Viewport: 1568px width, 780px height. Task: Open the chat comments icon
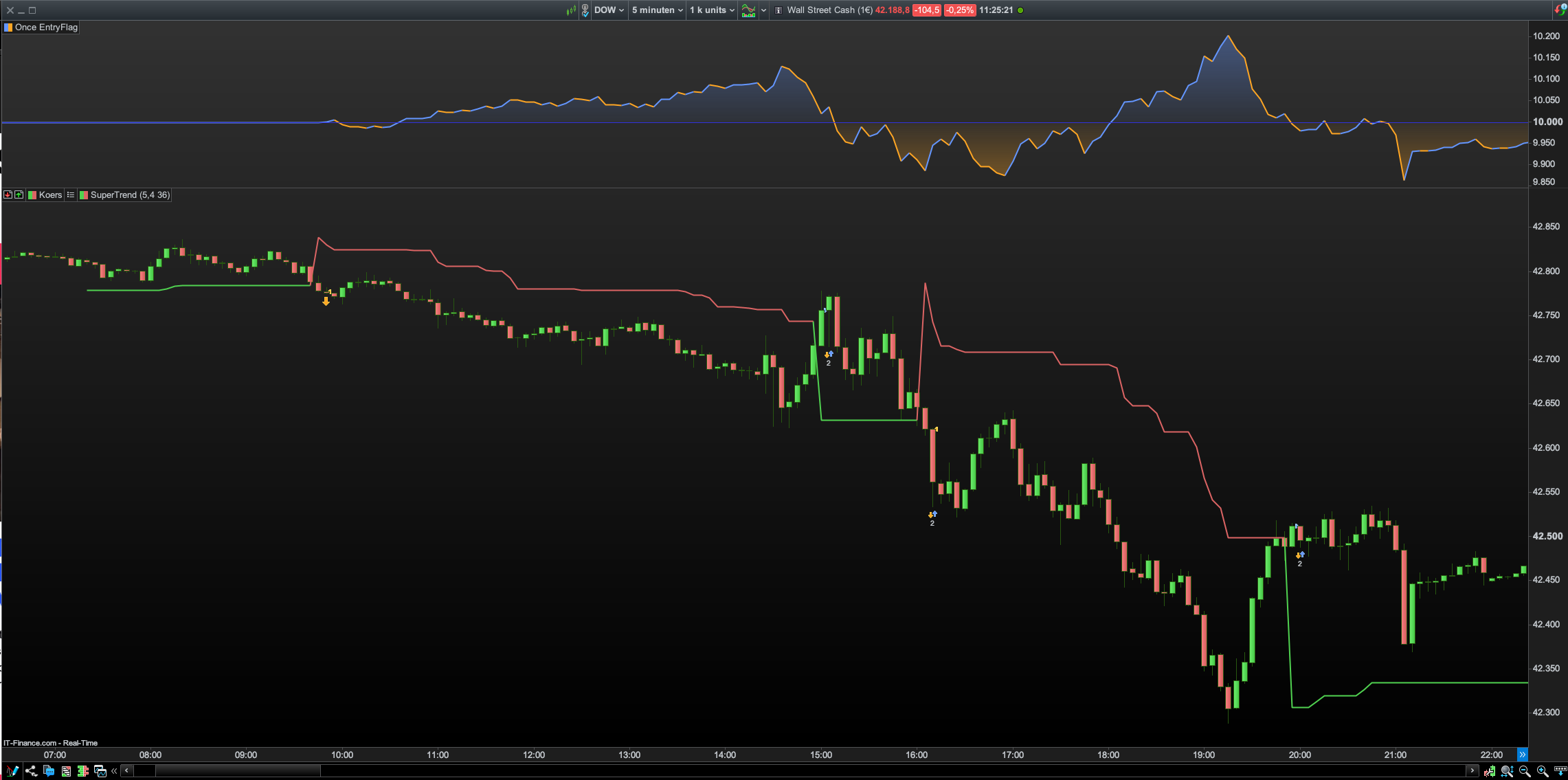coord(49,771)
